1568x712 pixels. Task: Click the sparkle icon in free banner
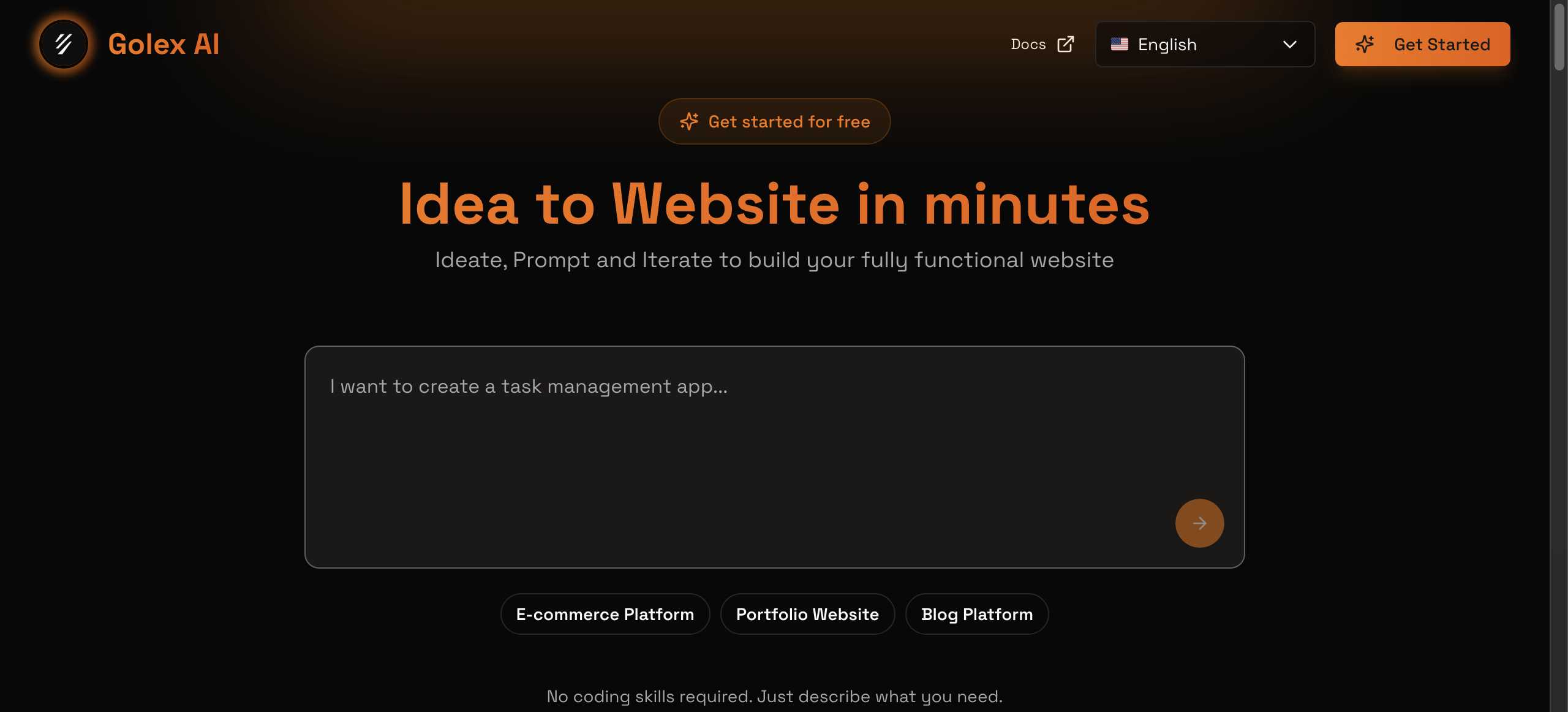689,121
